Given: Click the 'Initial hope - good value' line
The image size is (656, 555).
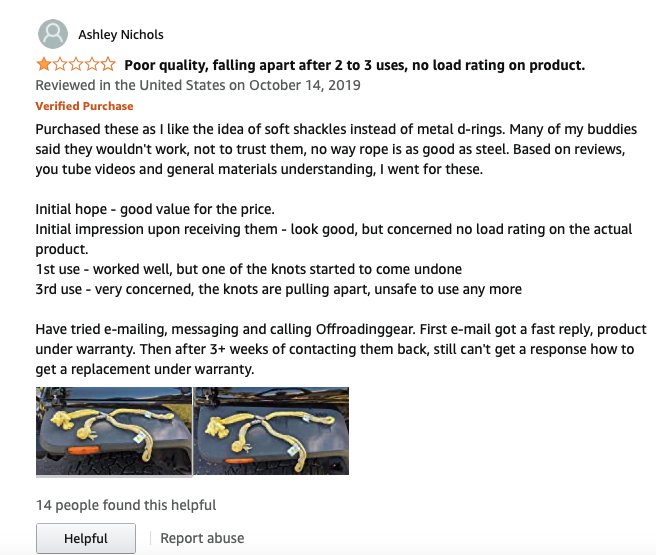Looking at the screenshot, I should coord(155,209).
